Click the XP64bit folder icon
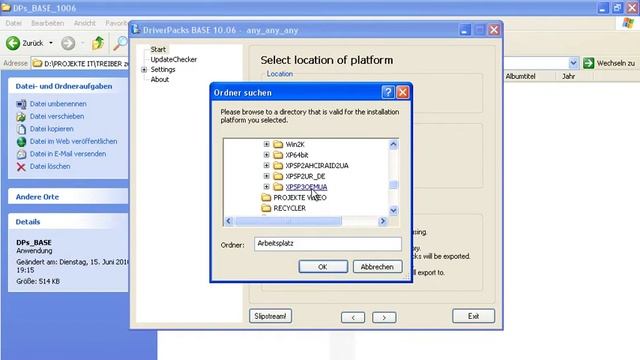The height and width of the screenshot is (360, 640). 278,155
